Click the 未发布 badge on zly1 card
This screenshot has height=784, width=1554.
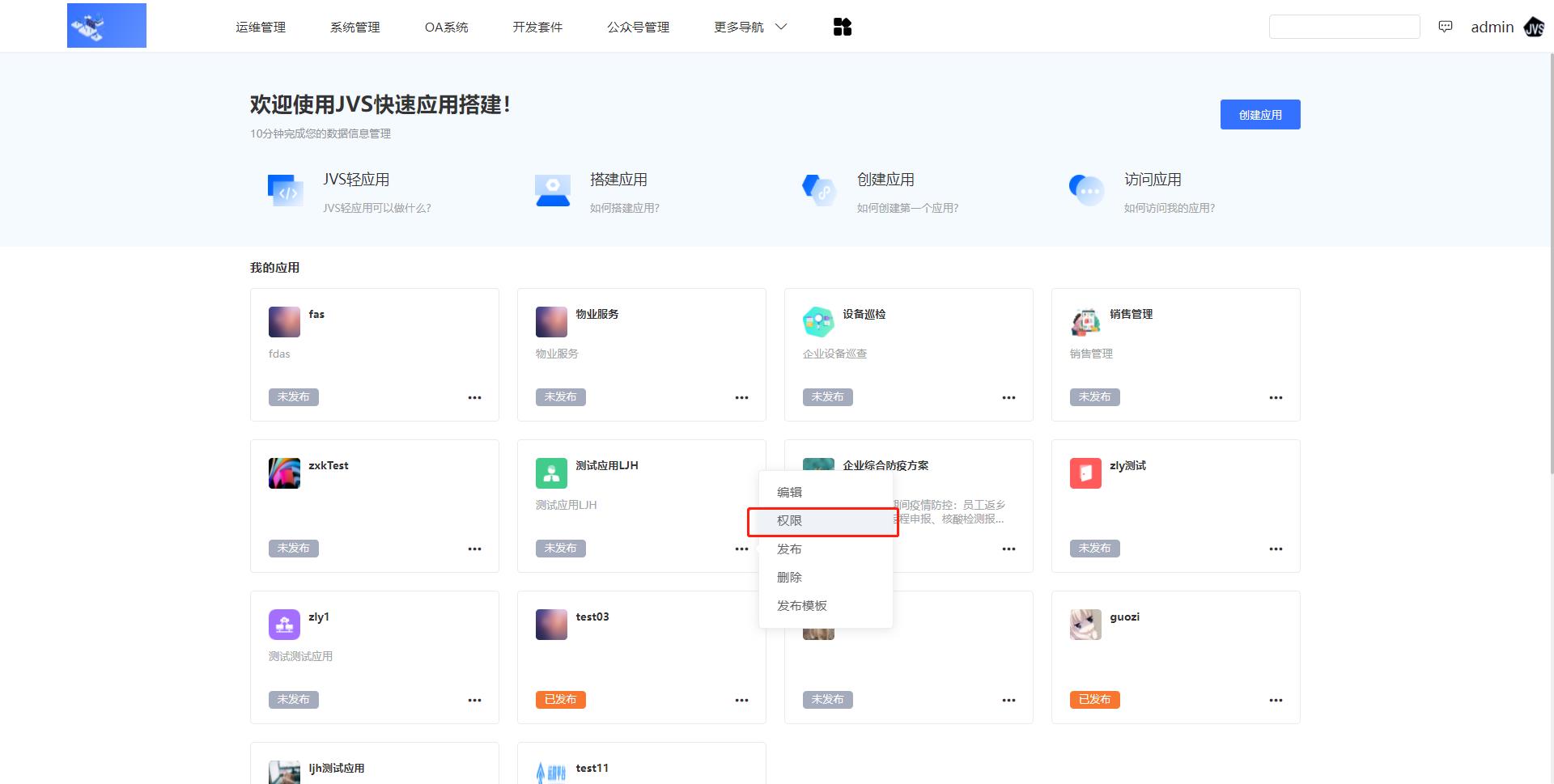coord(294,700)
